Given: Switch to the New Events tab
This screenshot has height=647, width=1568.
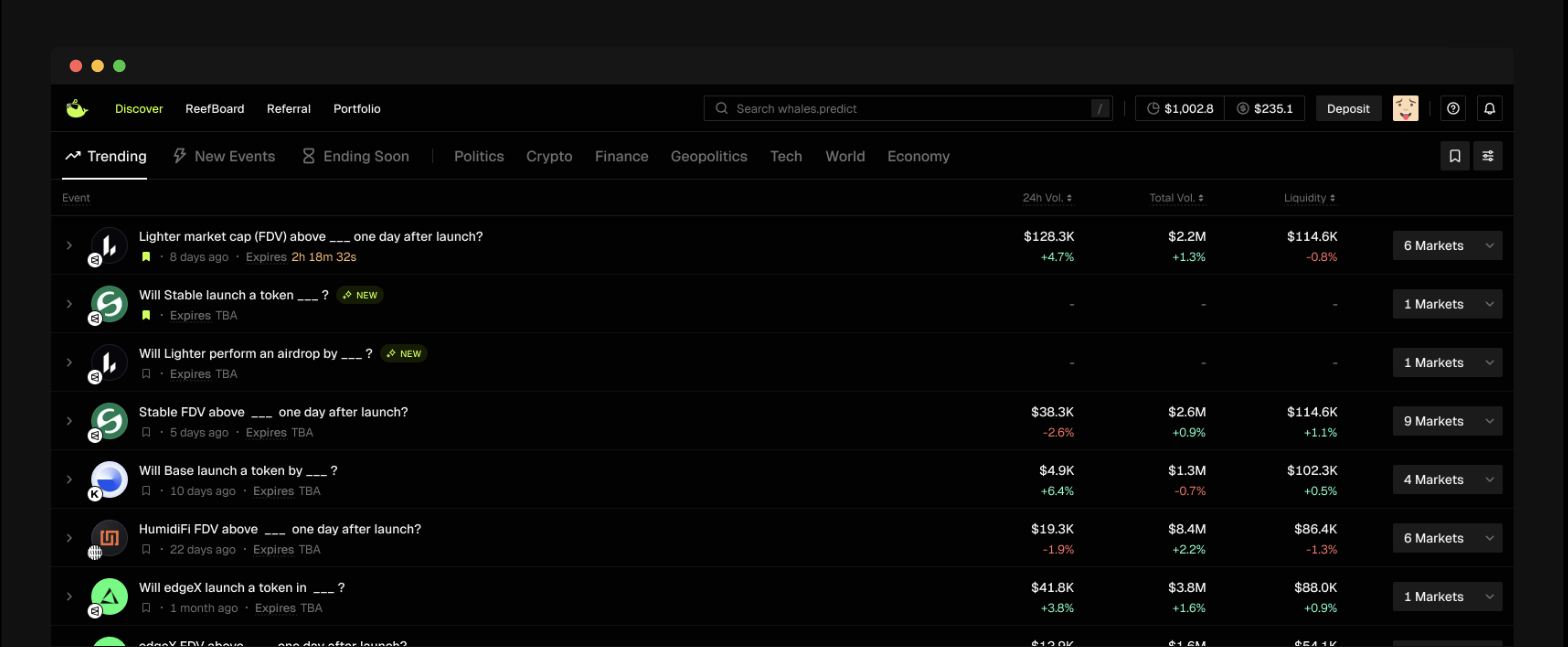Looking at the screenshot, I should (x=224, y=156).
